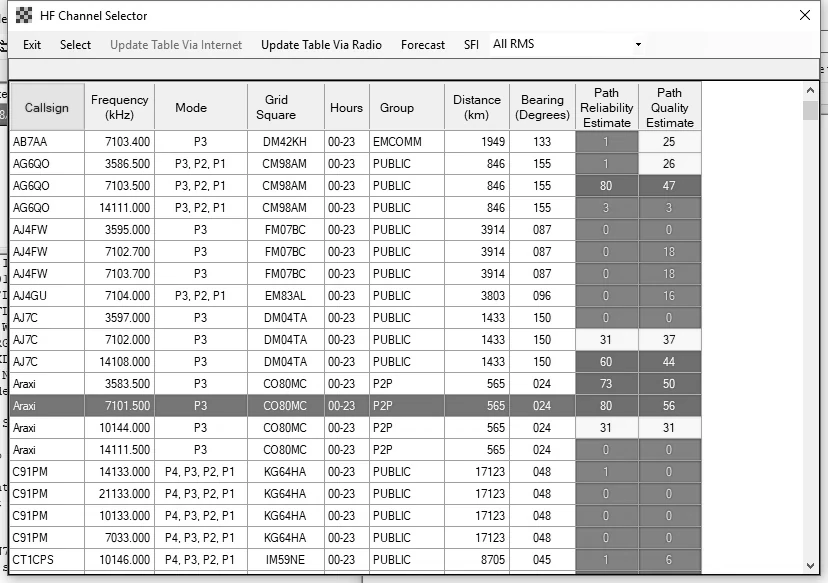Click the Path Reliability Estimate column header

coord(607,107)
